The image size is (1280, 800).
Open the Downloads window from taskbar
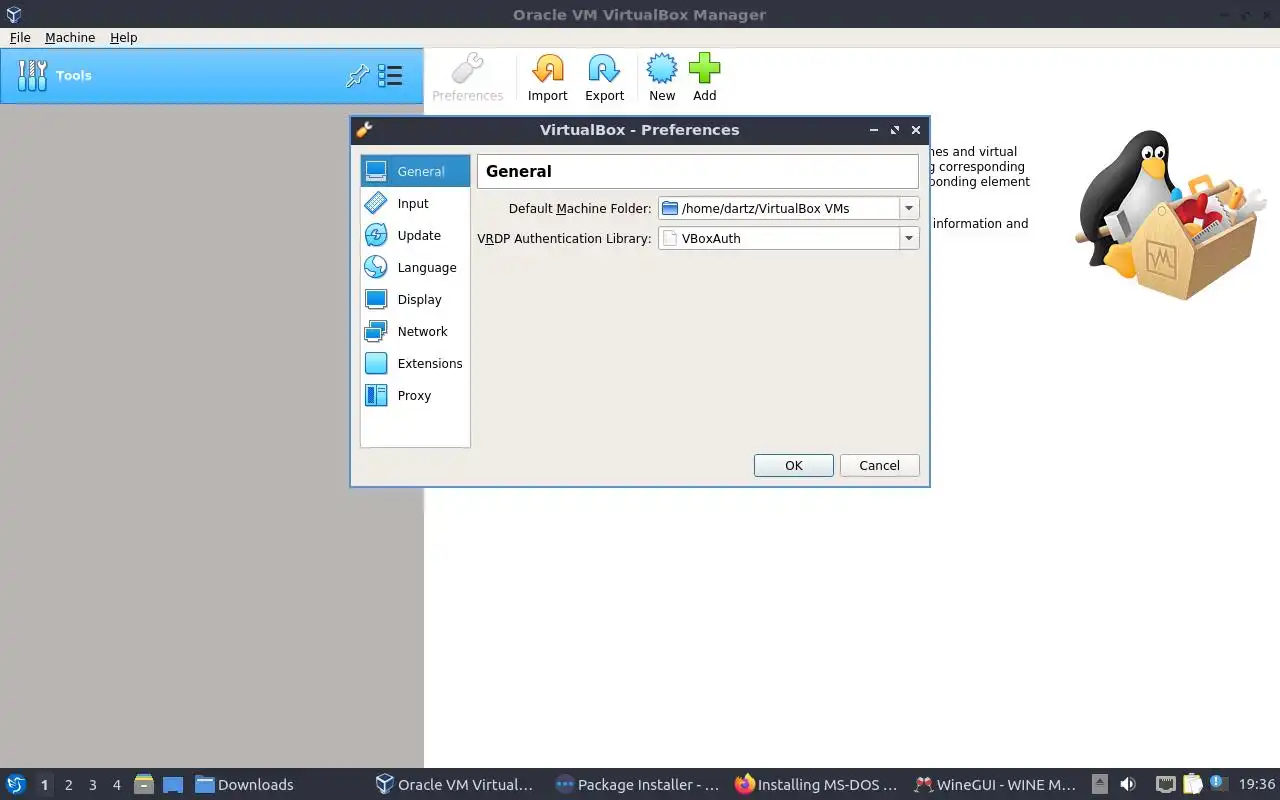point(244,784)
